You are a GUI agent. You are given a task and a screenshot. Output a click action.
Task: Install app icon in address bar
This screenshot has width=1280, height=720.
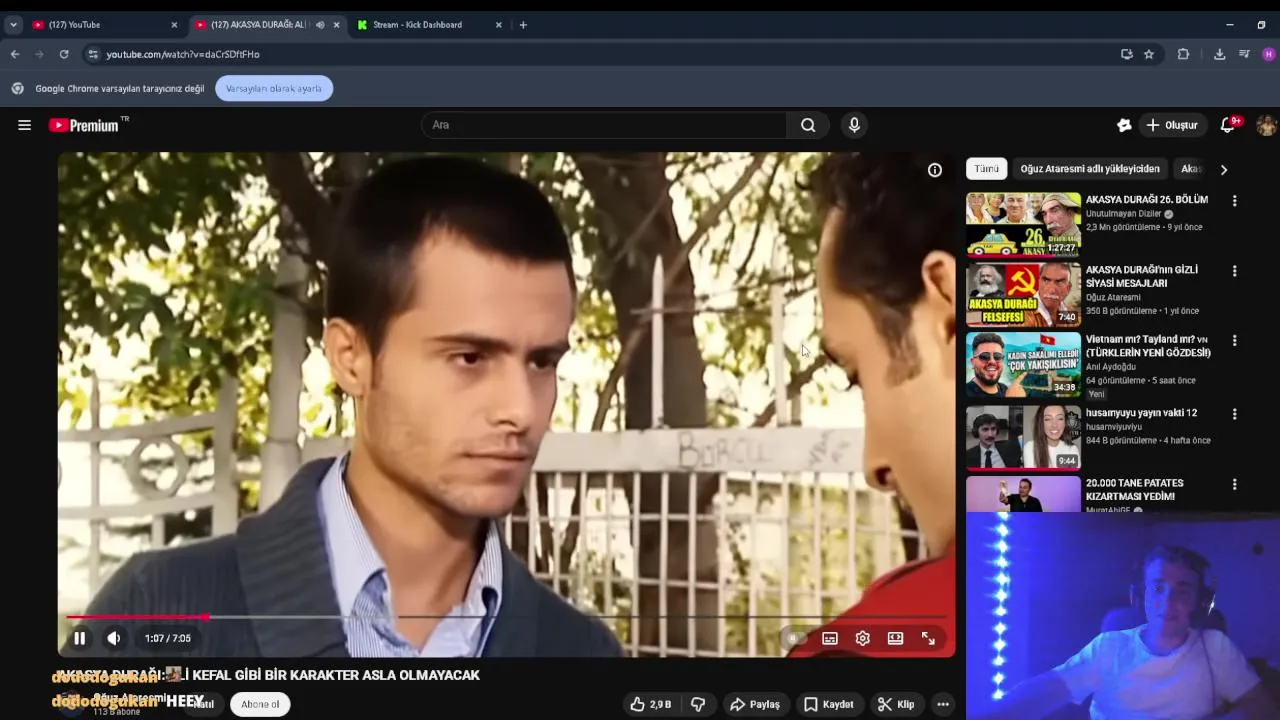[1127, 54]
